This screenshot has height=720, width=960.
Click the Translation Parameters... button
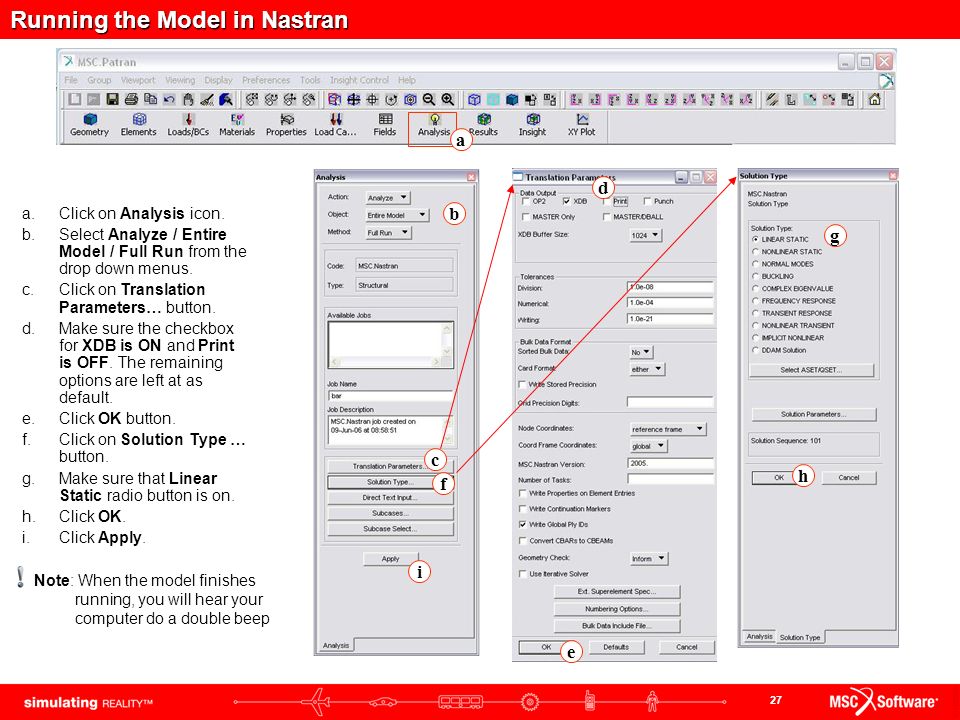point(389,467)
